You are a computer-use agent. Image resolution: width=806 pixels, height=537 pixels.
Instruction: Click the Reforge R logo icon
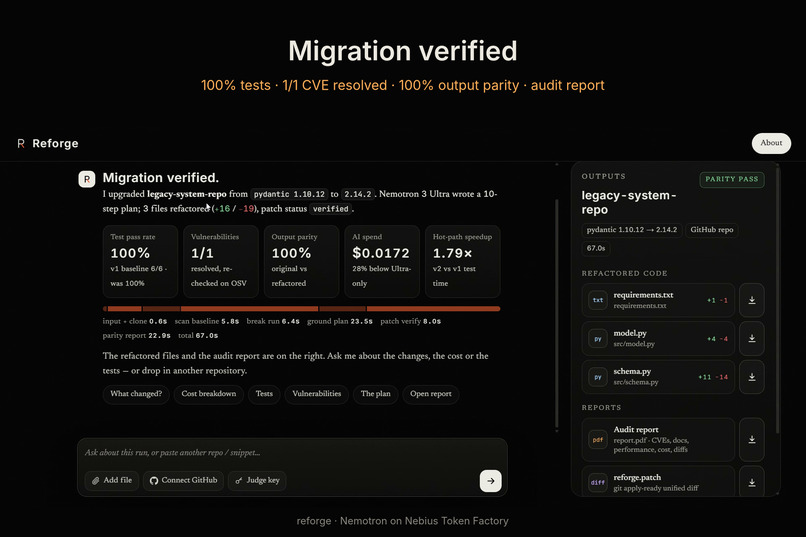(21, 143)
